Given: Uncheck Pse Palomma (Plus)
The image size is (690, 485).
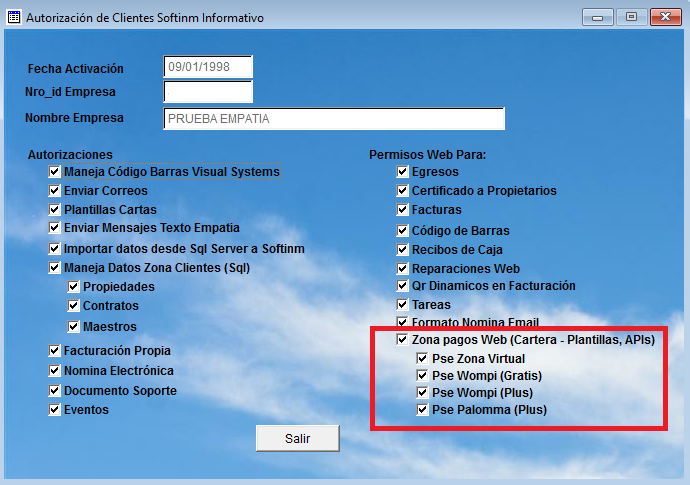Looking at the screenshot, I should pos(422,410).
